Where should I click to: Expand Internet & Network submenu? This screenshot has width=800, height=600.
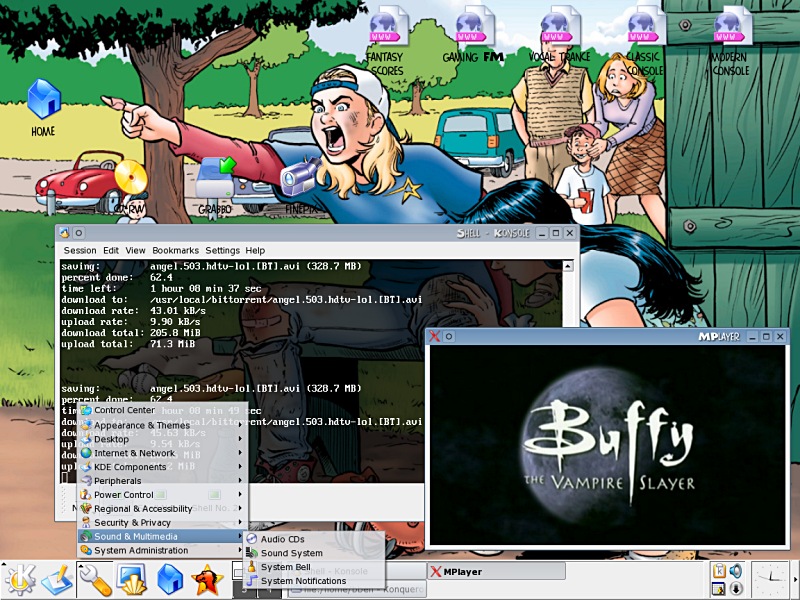pos(162,453)
